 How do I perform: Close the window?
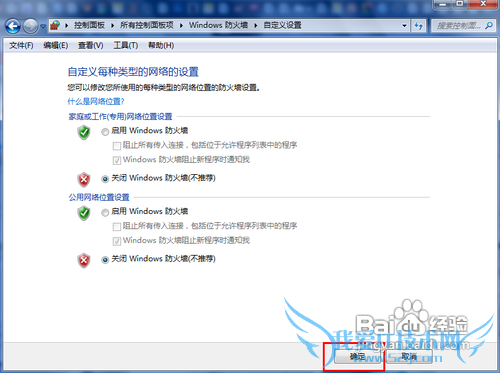pyautogui.click(x=483, y=4)
